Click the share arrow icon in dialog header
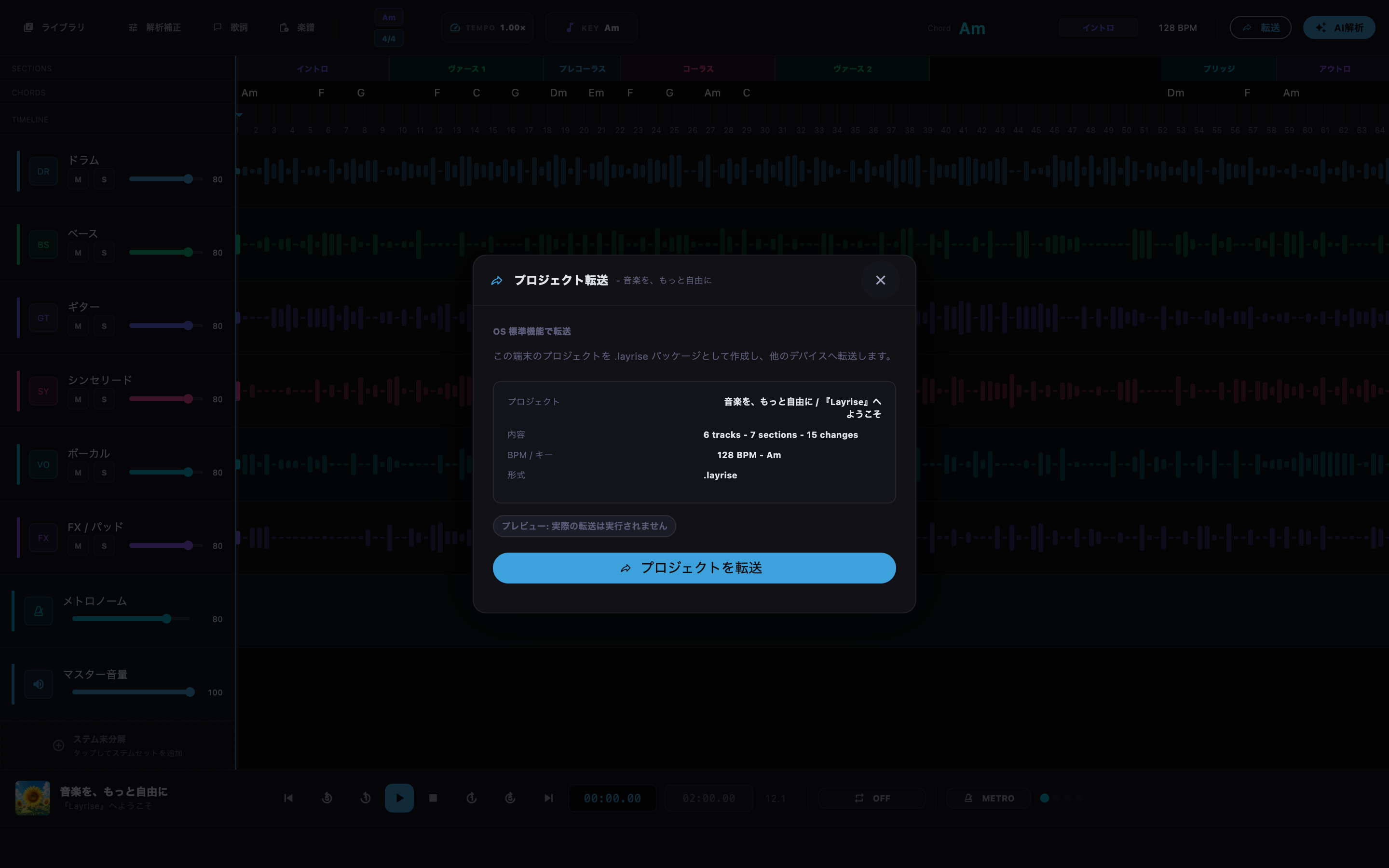The image size is (1389, 868). (x=497, y=281)
